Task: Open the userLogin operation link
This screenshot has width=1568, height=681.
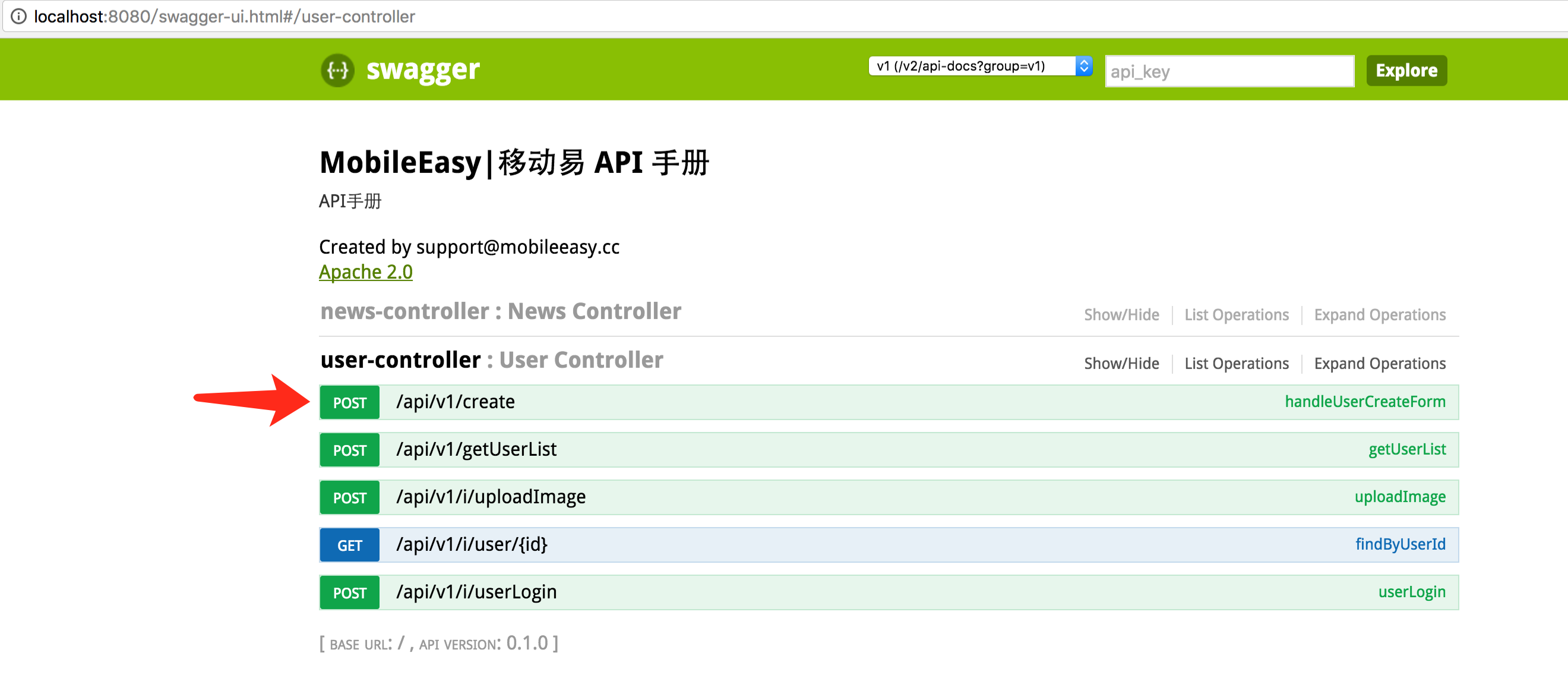Action: coord(1412,592)
